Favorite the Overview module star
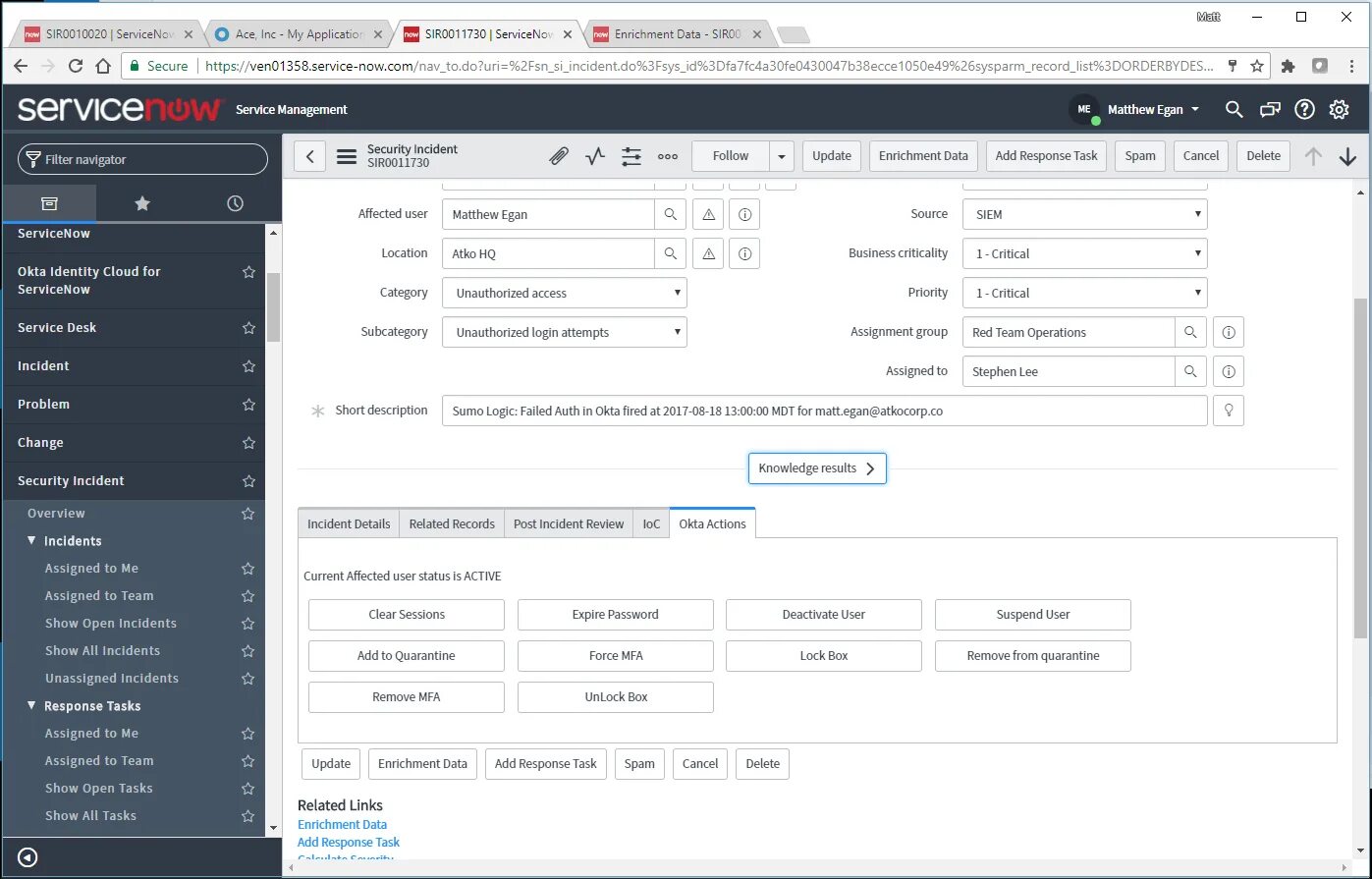The image size is (1372, 879). [x=248, y=514]
